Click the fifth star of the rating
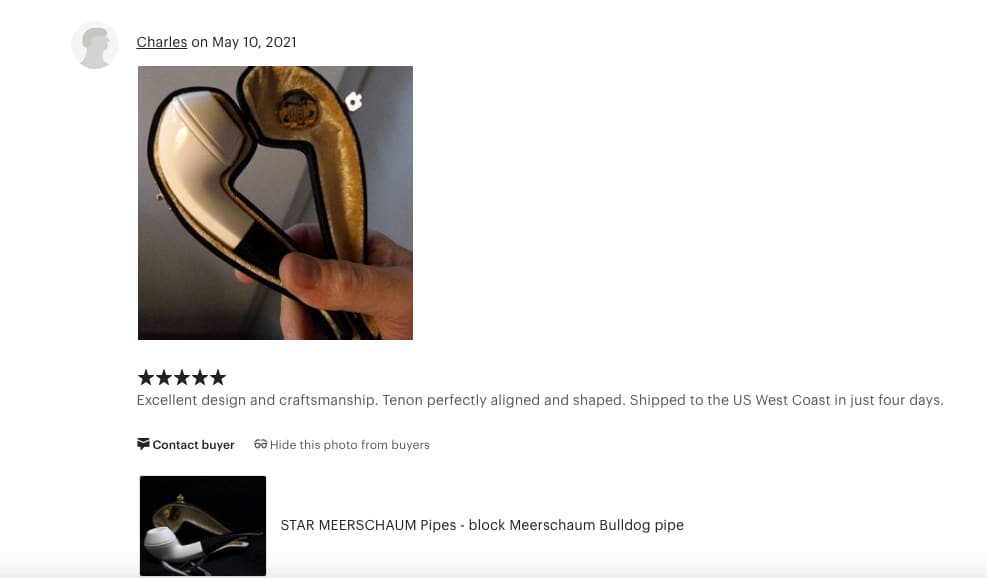The width and height of the screenshot is (987, 578). 218,378
